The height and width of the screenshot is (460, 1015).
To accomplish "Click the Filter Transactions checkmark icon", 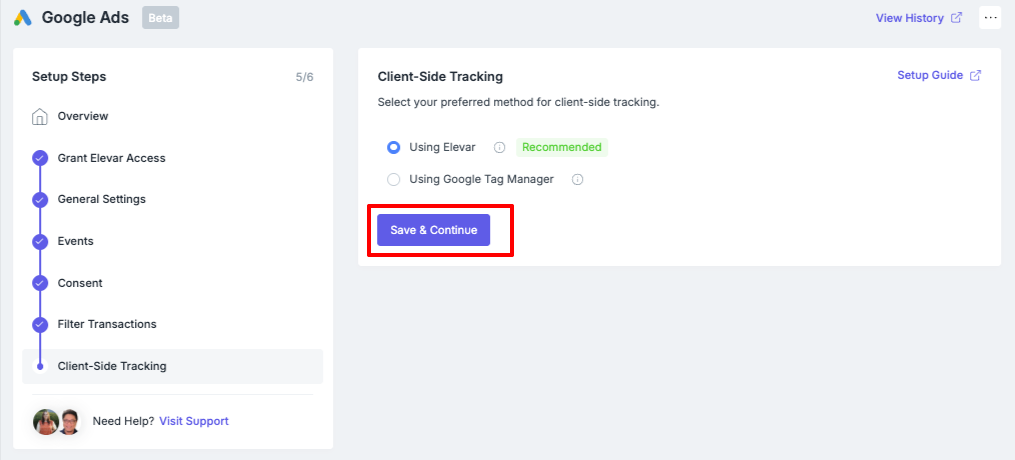I will click(x=40, y=324).
